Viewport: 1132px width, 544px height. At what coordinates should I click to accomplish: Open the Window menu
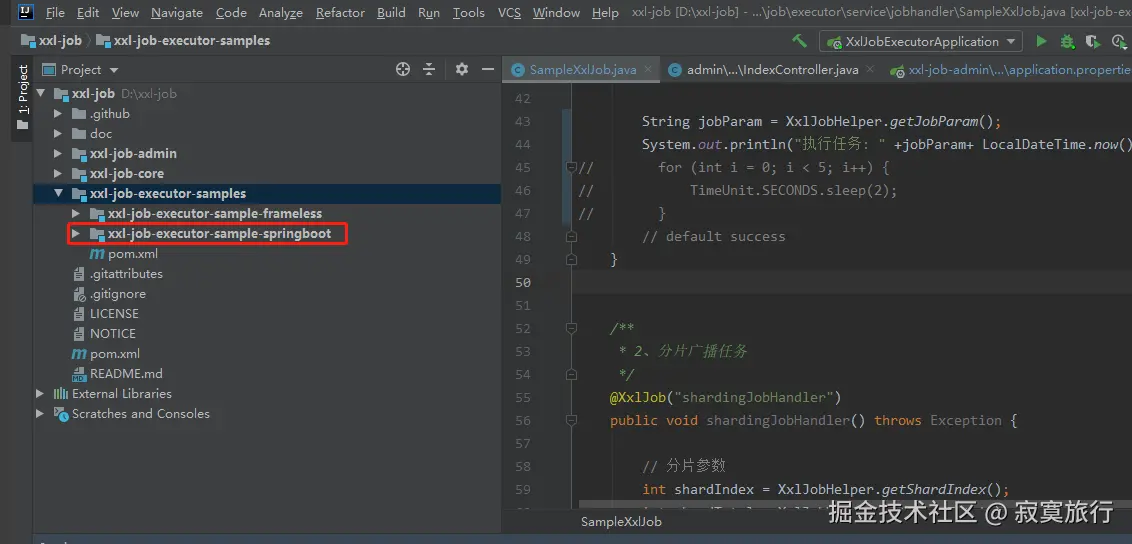[x=556, y=12]
